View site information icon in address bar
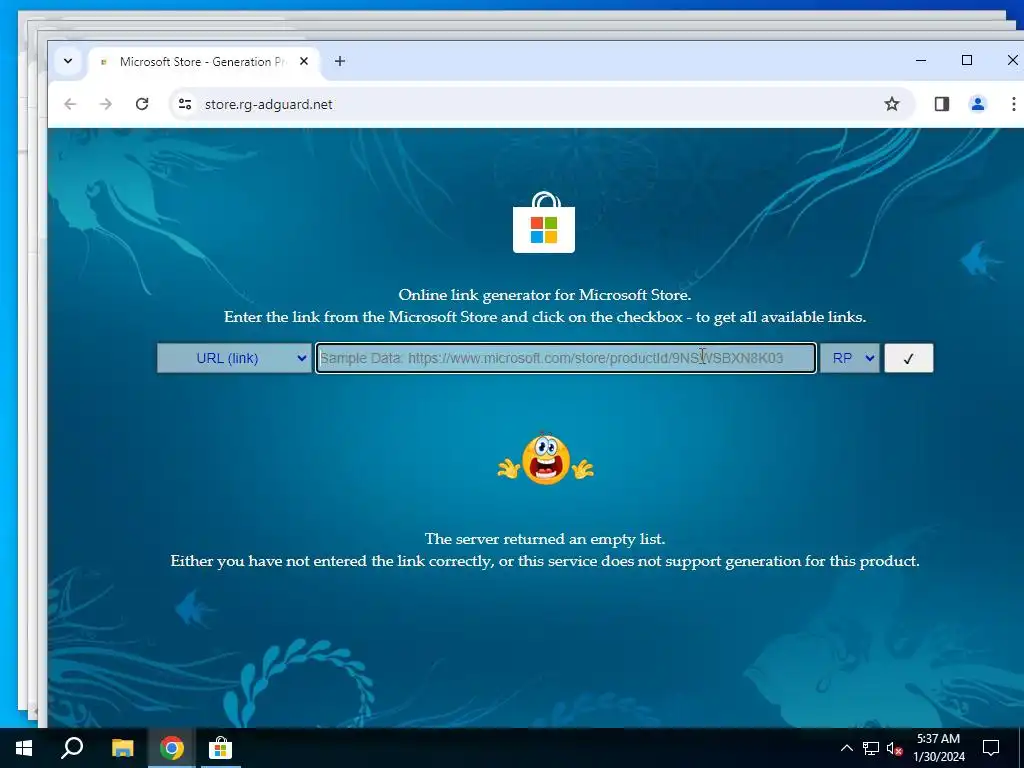 tap(185, 104)
